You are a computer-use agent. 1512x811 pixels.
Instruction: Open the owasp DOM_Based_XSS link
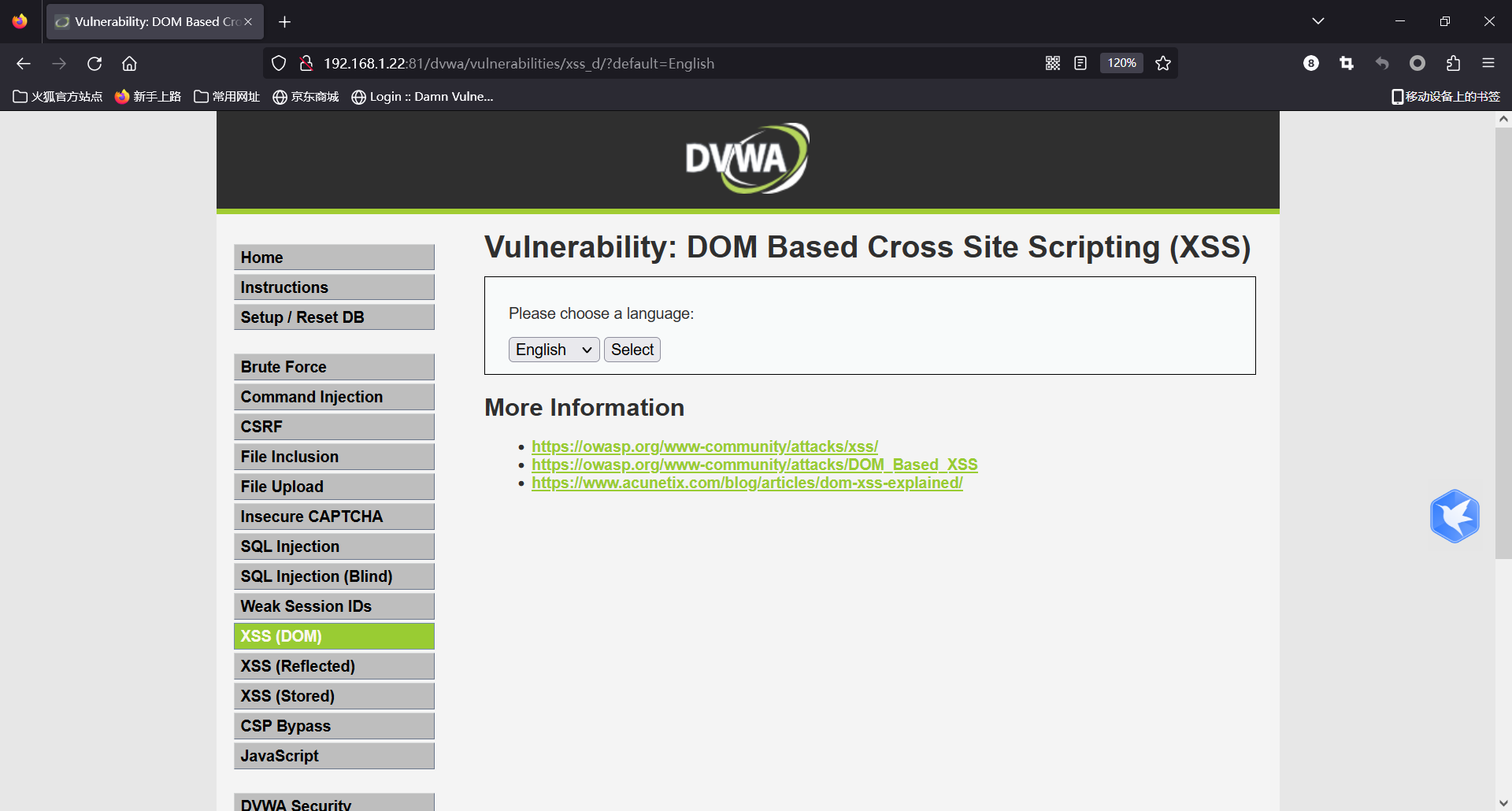[754, 465]
